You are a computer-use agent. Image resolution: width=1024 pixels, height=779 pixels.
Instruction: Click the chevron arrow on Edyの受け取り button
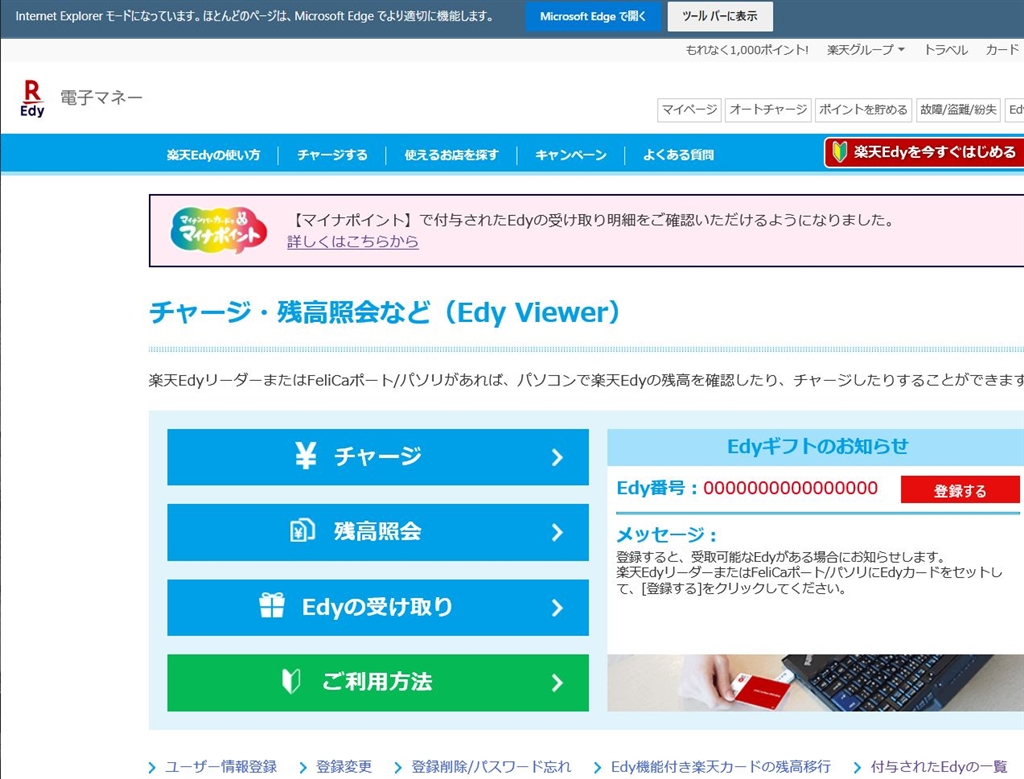[x=557, y=608]
